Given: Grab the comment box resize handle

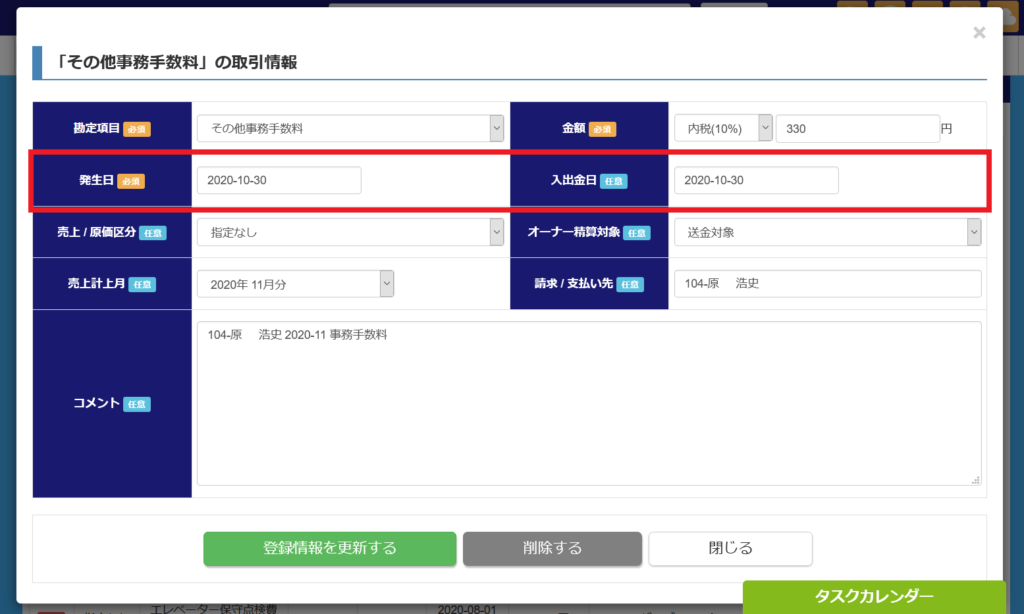Looking at the screenshot, I should tap(975, 481).
